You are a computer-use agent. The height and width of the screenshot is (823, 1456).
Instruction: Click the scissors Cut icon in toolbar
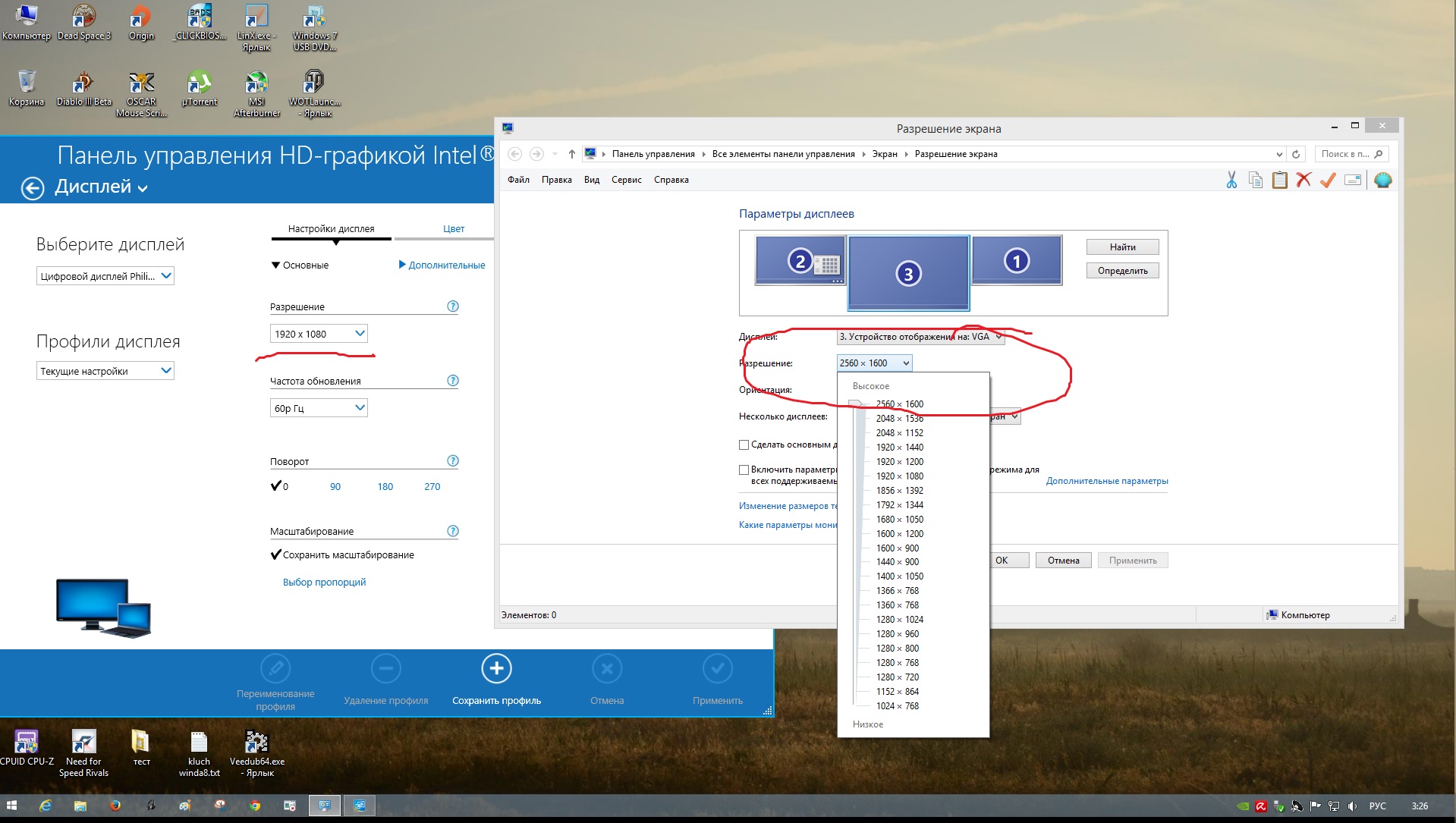[x=1231, y=180]
